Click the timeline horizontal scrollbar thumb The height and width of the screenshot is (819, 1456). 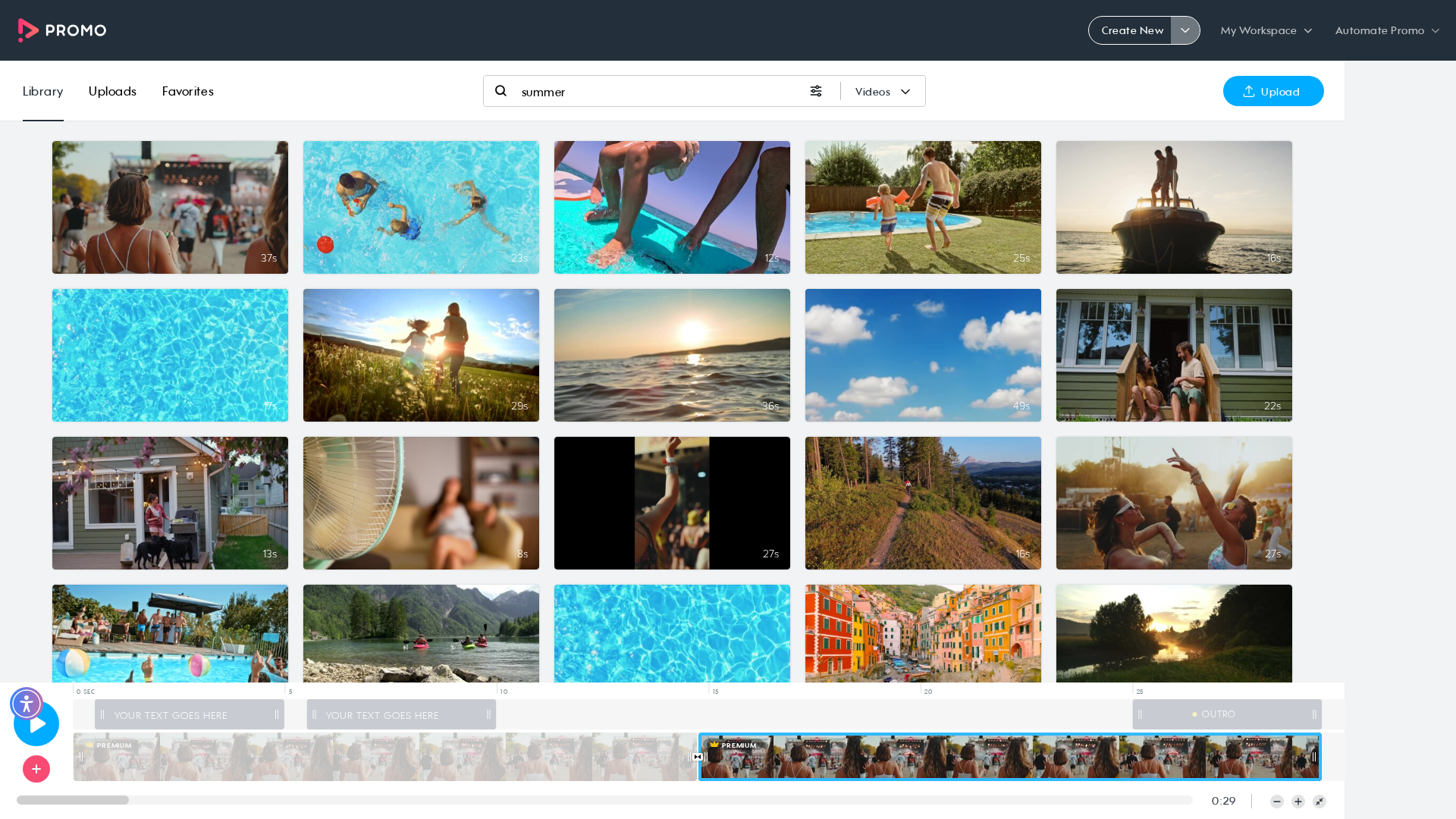coord(73,800)
